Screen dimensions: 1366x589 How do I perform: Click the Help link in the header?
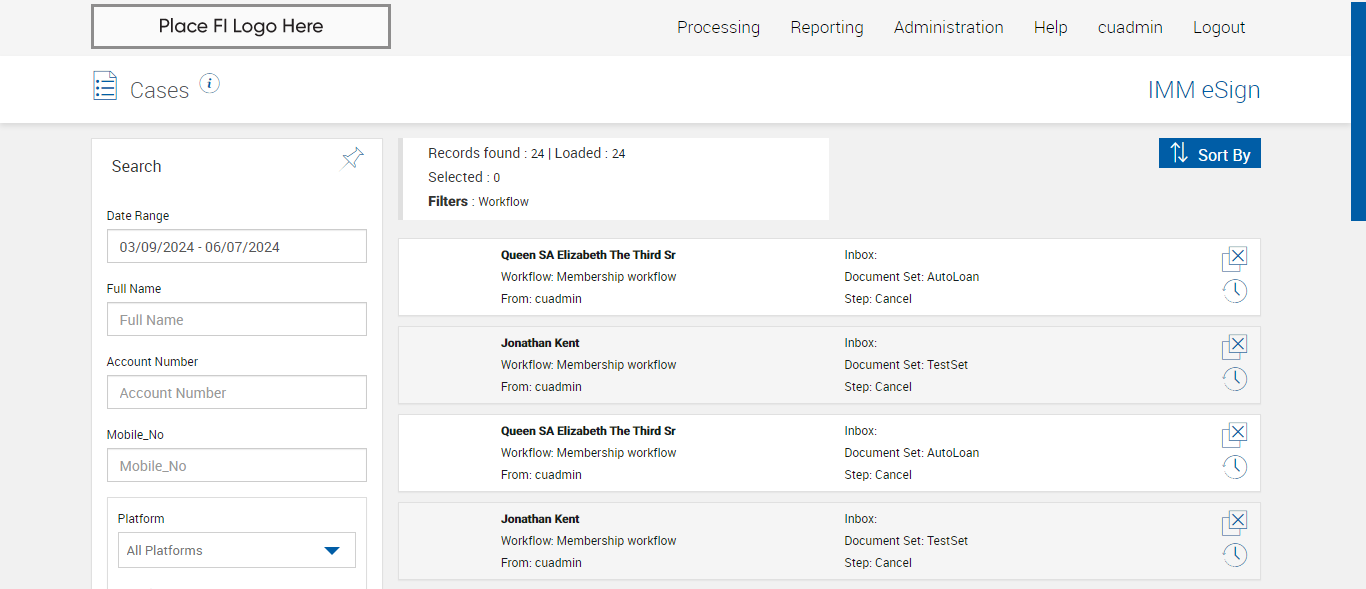coord(1051,27)
